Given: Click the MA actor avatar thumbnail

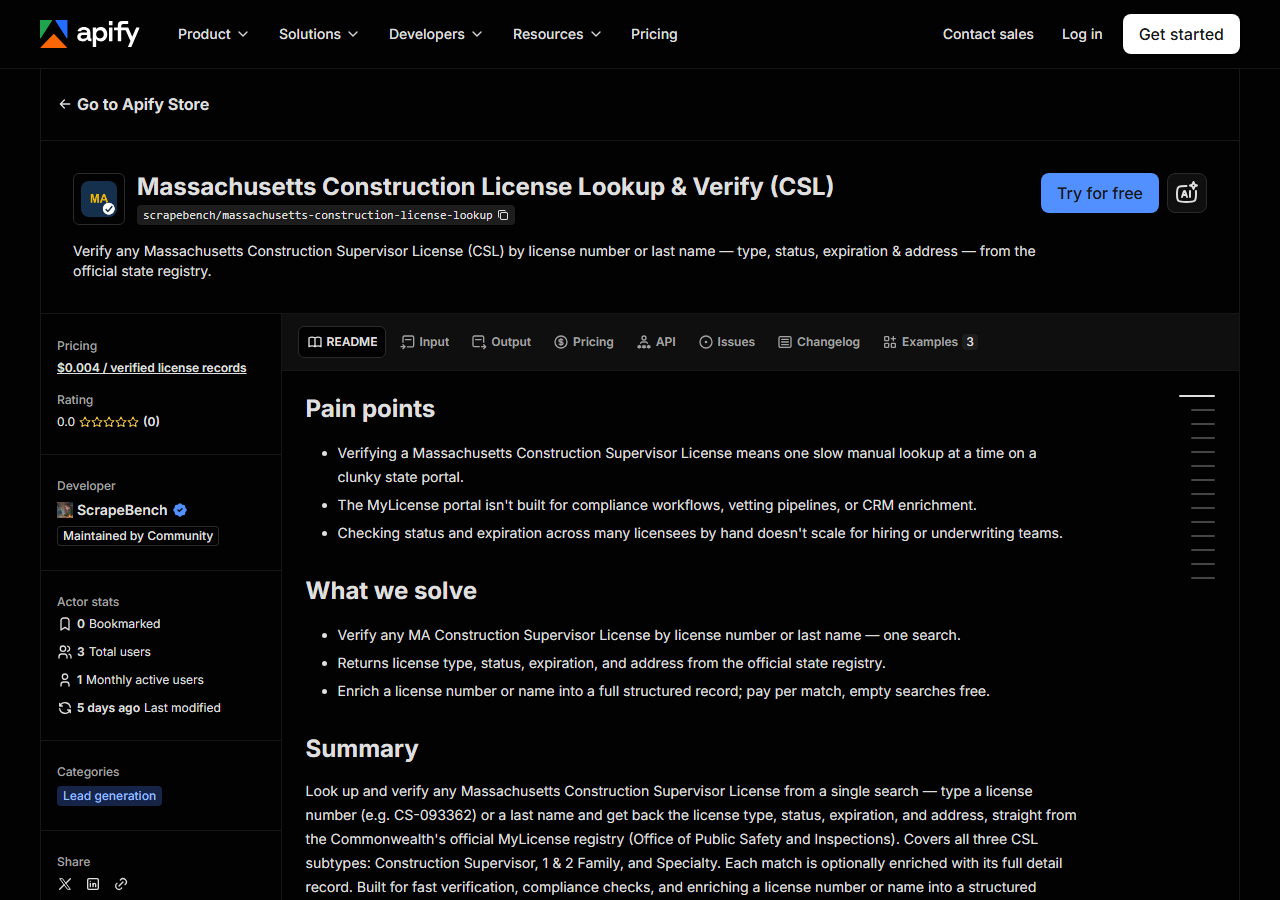Looking at the screenshot, I should [x=99, y=199].
